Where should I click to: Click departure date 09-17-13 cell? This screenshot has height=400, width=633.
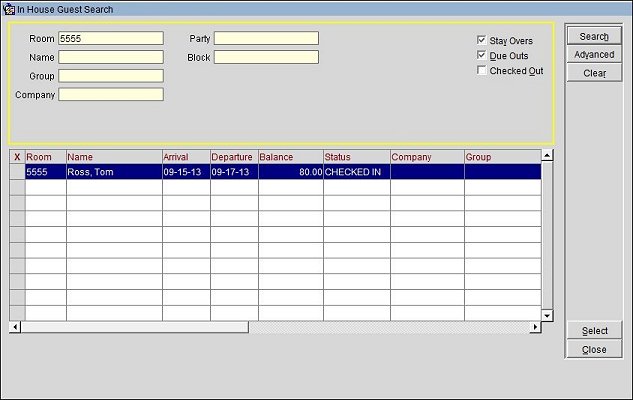[234, 172]
